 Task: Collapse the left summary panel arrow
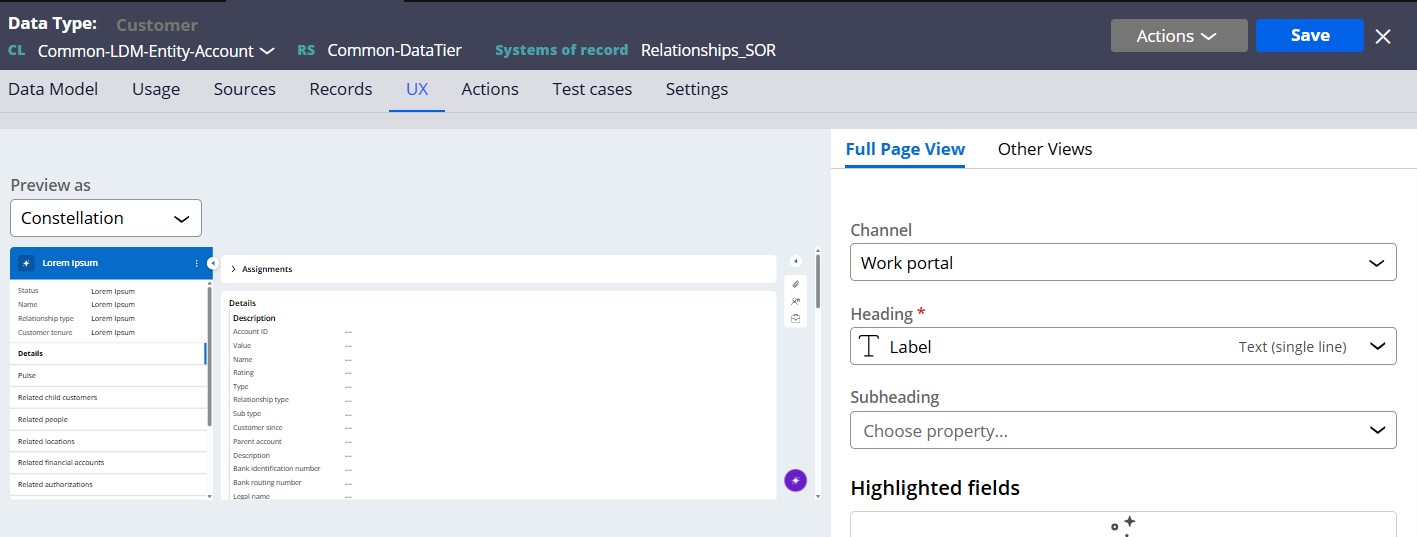click(x=213, y=263)
